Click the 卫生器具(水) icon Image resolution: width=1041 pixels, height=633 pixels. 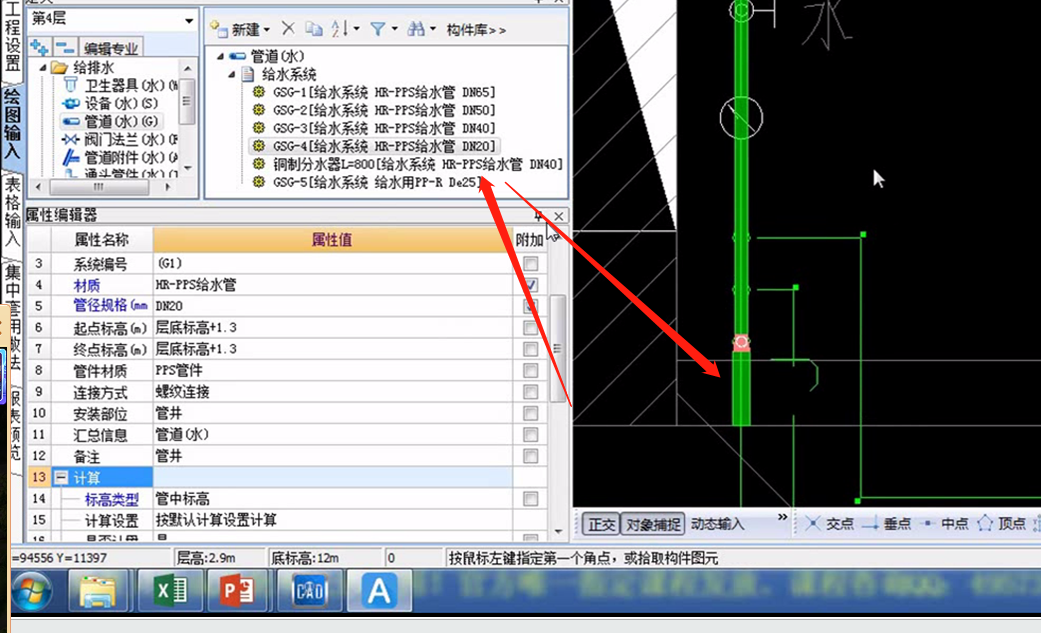coord(70,85)
